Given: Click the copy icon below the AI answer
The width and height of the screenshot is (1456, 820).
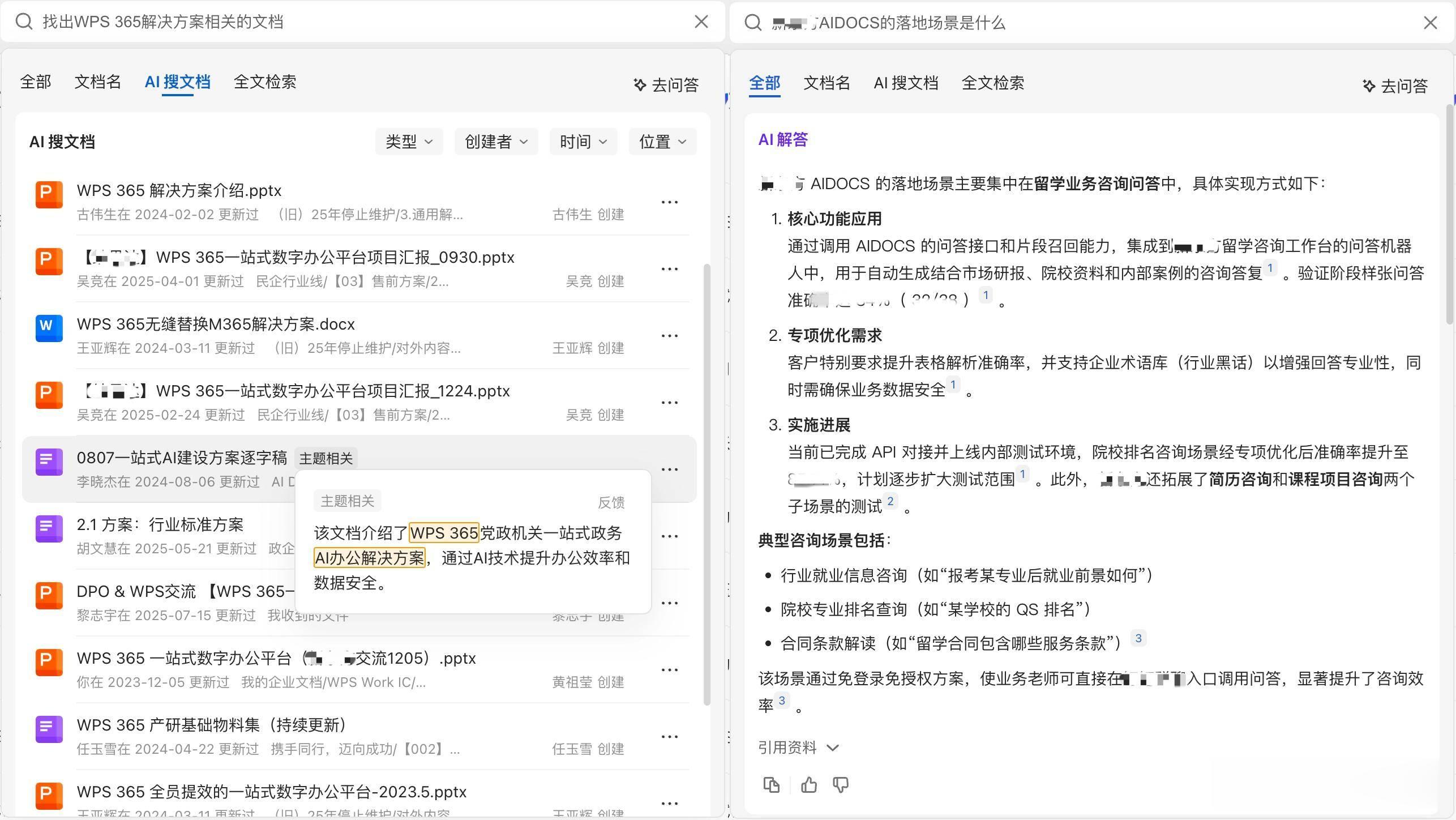Looking at the screenshot, I should (772, 784).
